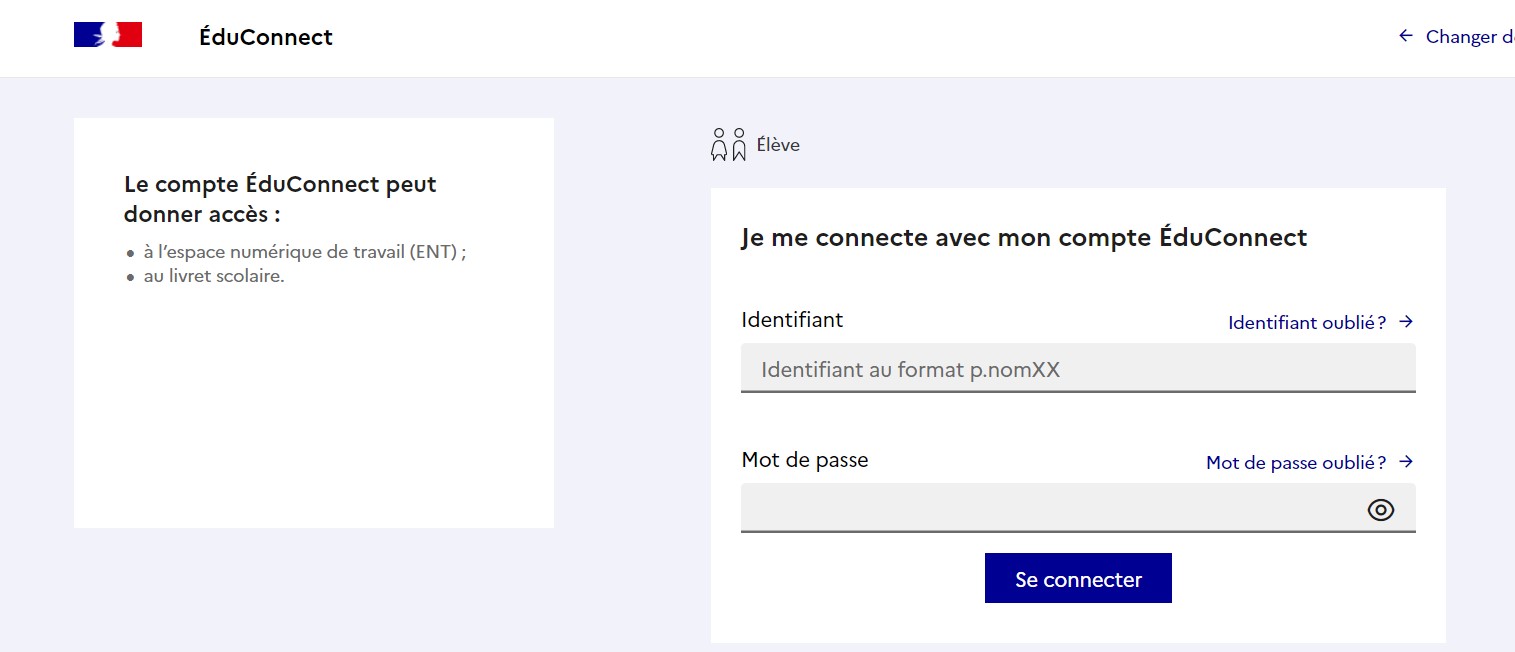
Task: Follow the Changer de profil link
Action: point(1470,37)
